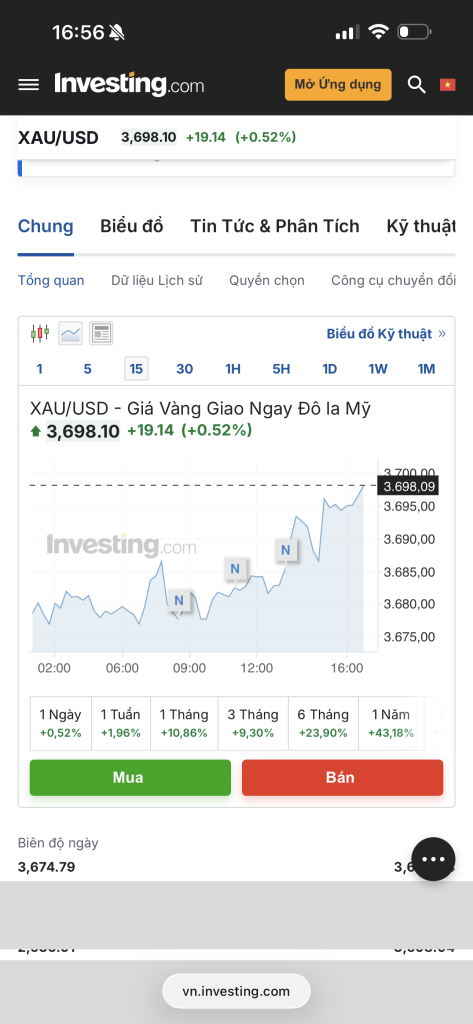The width and height of the screenshot is (473, 1024).
Task: Tap the vn.investing.com address bar
Action: [x=236, y=991]
